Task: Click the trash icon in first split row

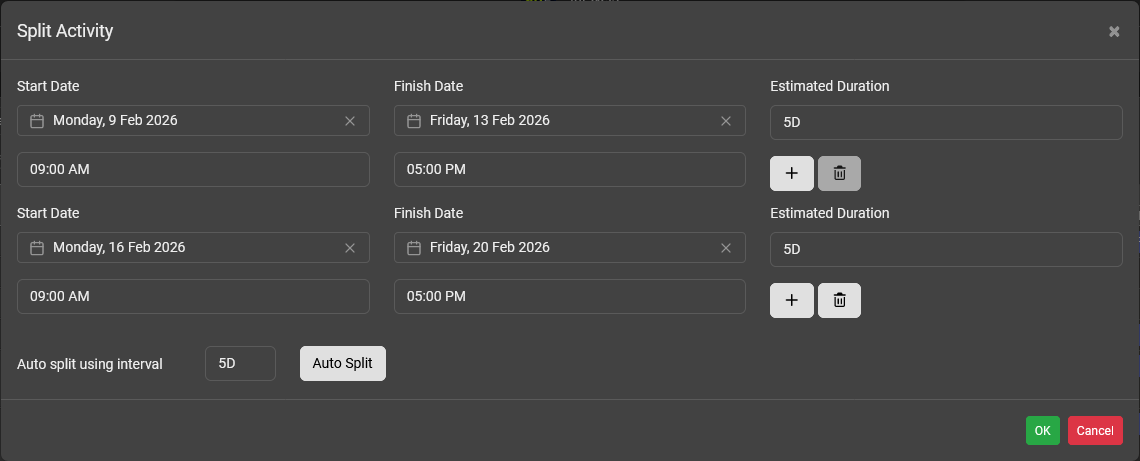Action: [x=839, y=173]
